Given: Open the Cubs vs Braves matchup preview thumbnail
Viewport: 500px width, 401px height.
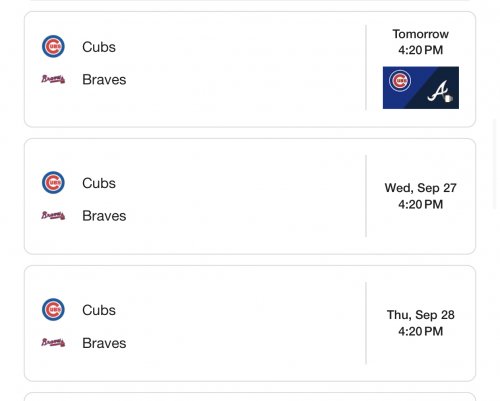Looking at the screenshot, I should coord(421,88).
